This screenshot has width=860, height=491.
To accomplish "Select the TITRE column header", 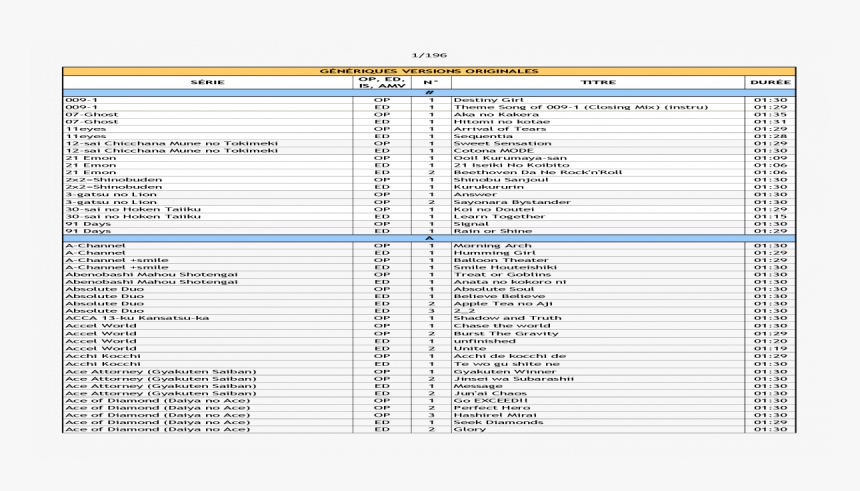I will (x=598, y=82).
